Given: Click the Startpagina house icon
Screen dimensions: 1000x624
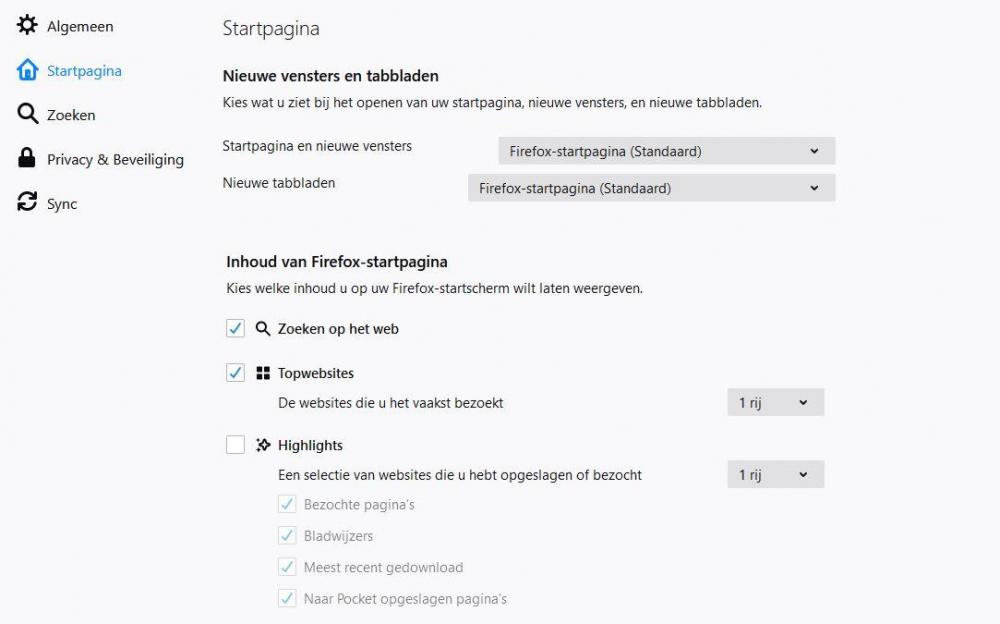Looking at the screenshot, I should pos(27,70).
